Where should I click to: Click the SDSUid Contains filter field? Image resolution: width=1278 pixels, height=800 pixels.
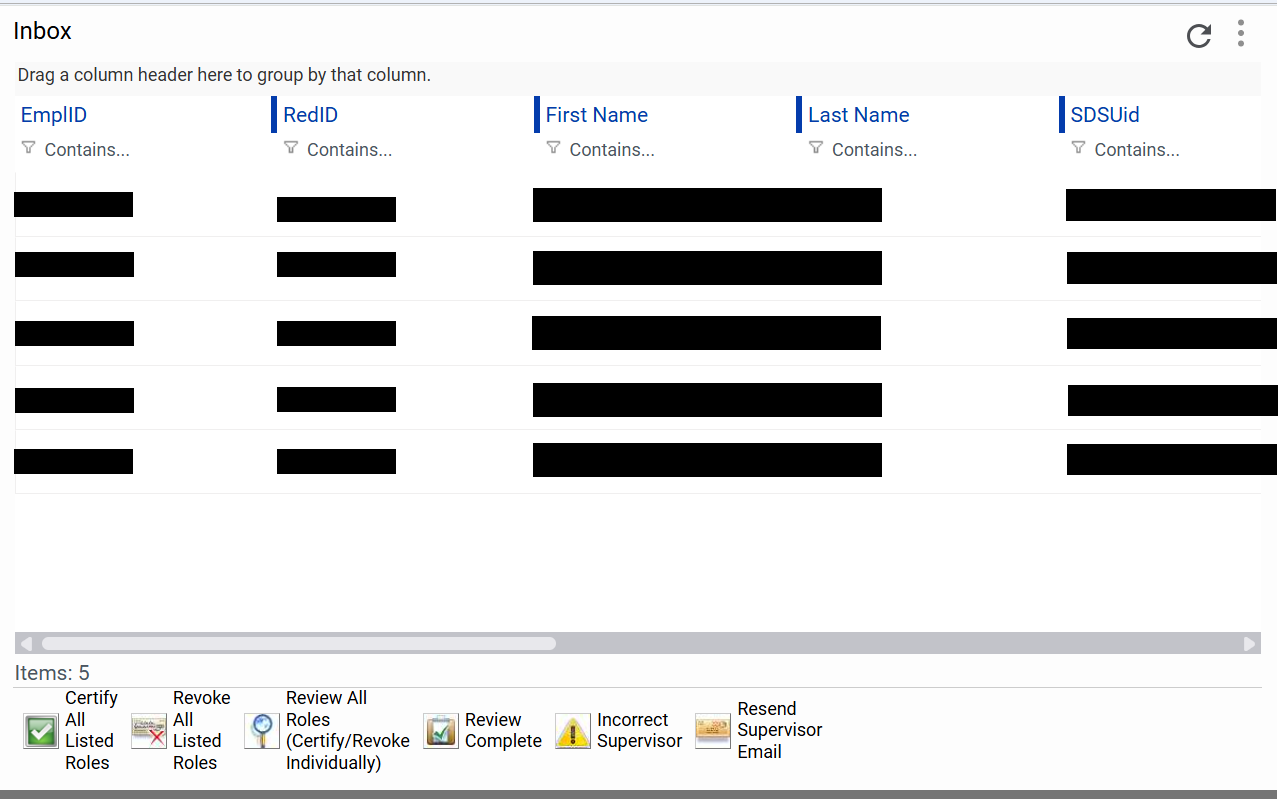coord(1137,150)
